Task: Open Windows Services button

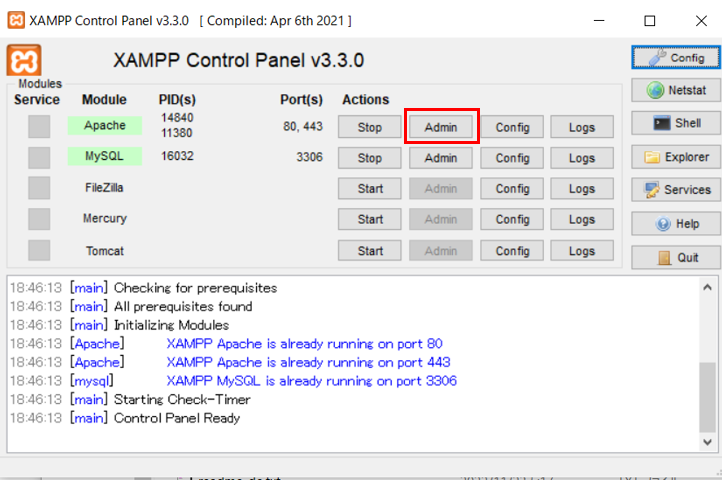Action: tap(676, 190)
